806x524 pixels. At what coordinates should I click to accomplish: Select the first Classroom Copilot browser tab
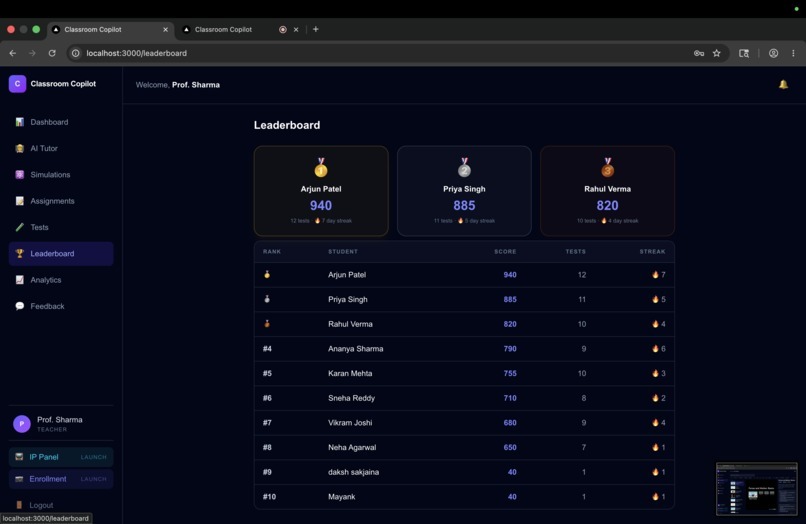click(x=111, y=29)
